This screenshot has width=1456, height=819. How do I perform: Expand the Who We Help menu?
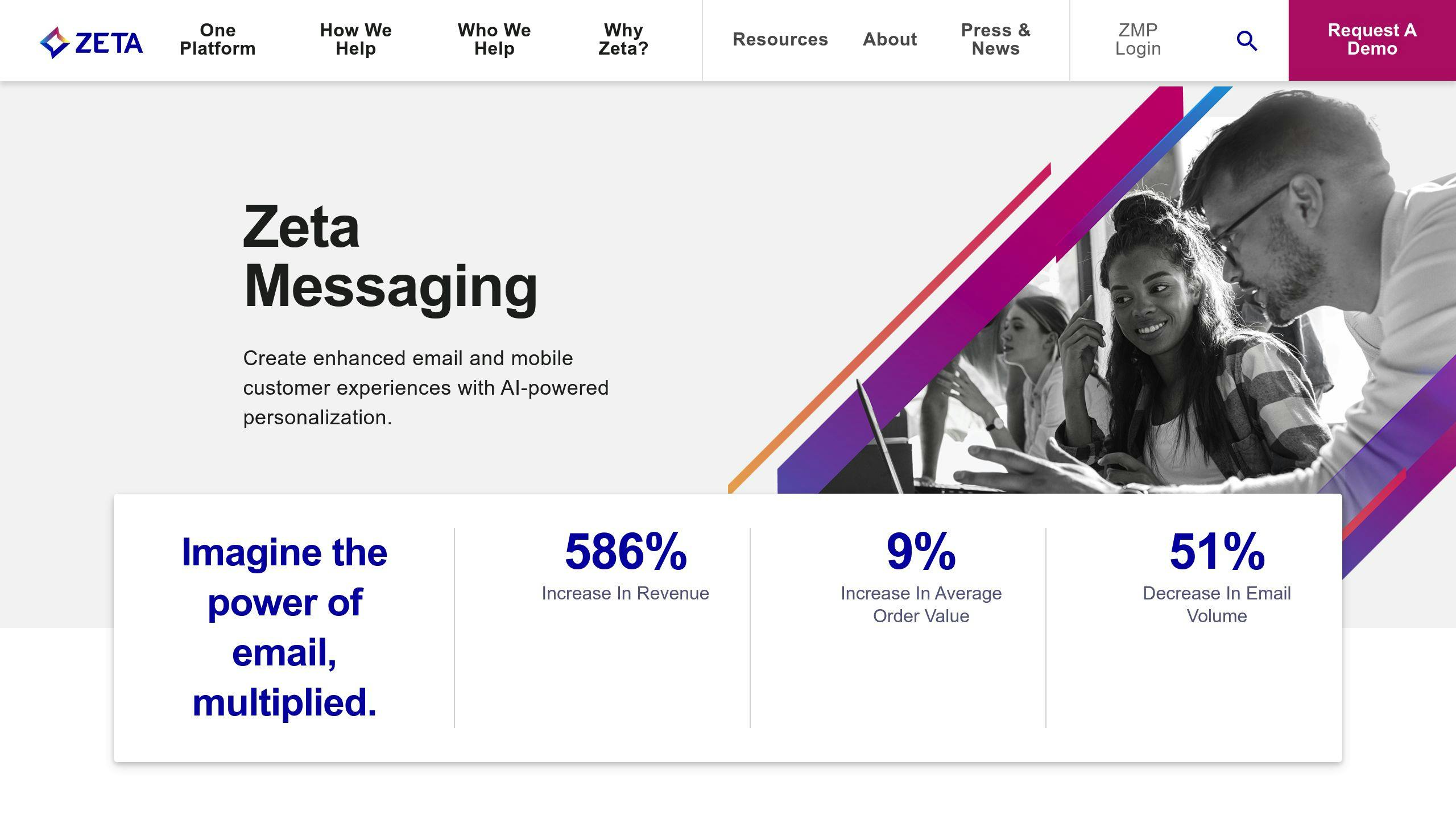[x=494, y=39]
